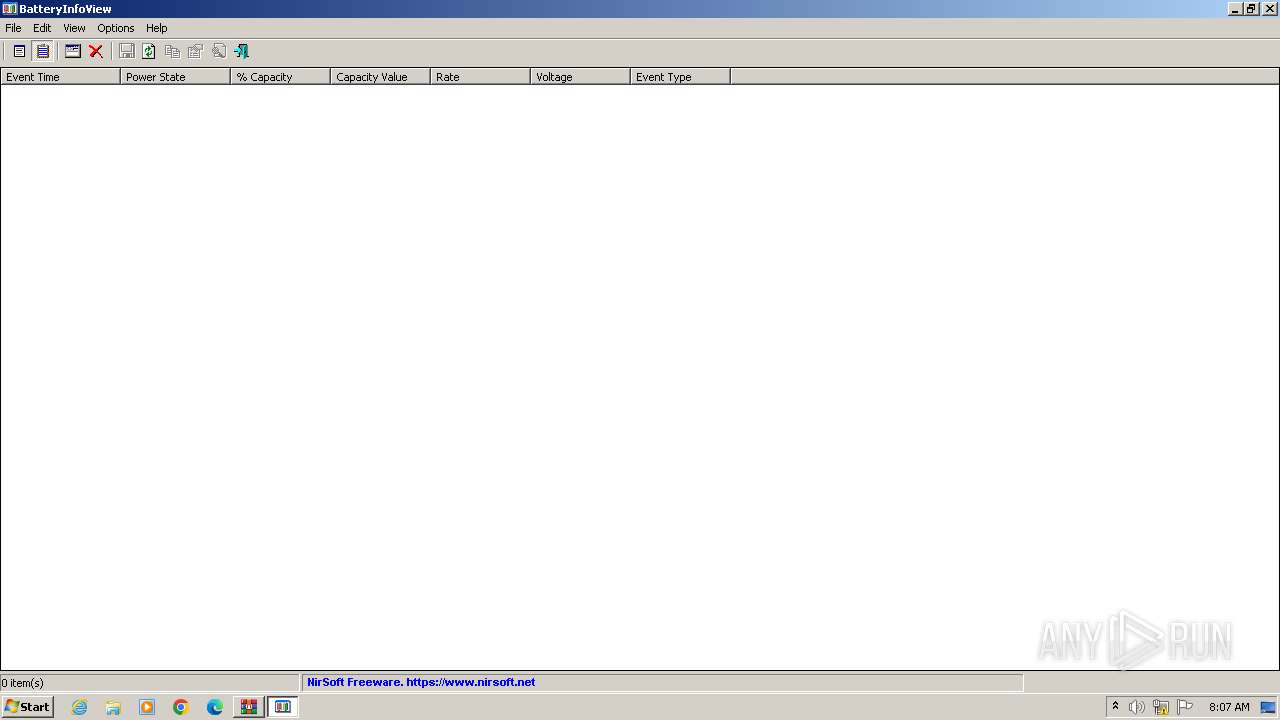Open the Options menu
1280x720 pixels.
[116, 28]
